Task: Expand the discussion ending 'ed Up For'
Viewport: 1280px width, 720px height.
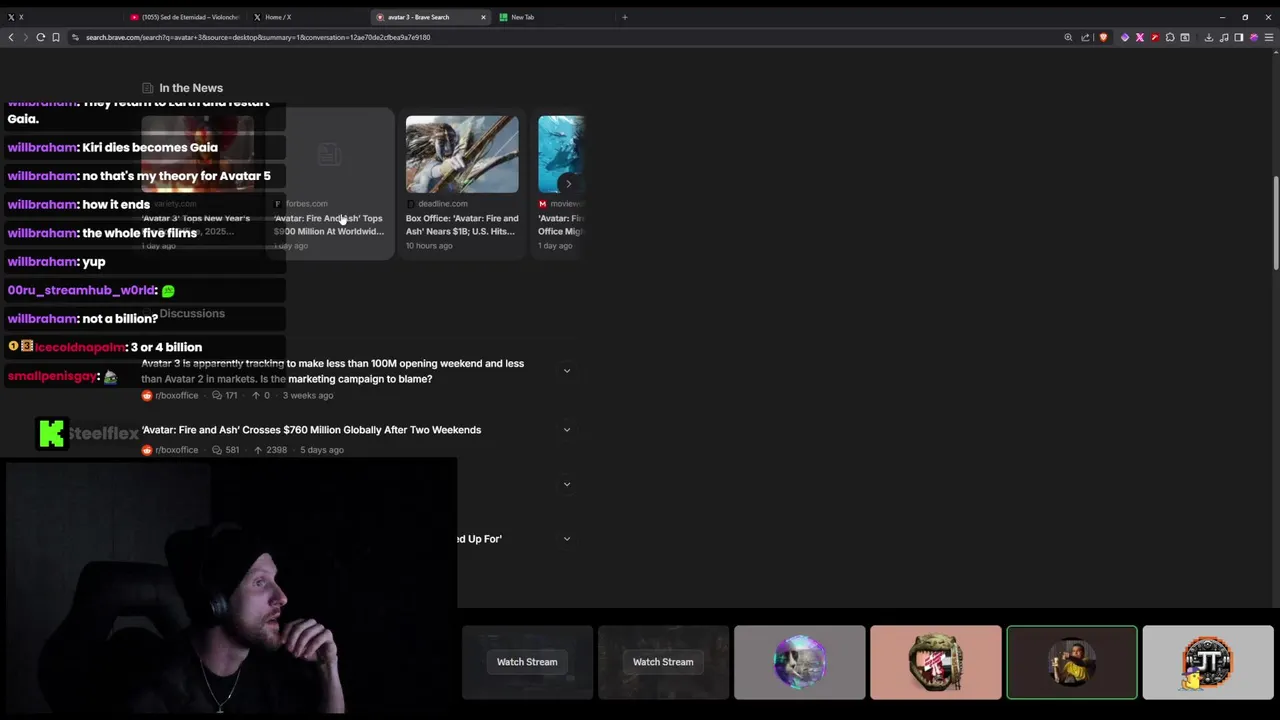Action: click(567, 539)
